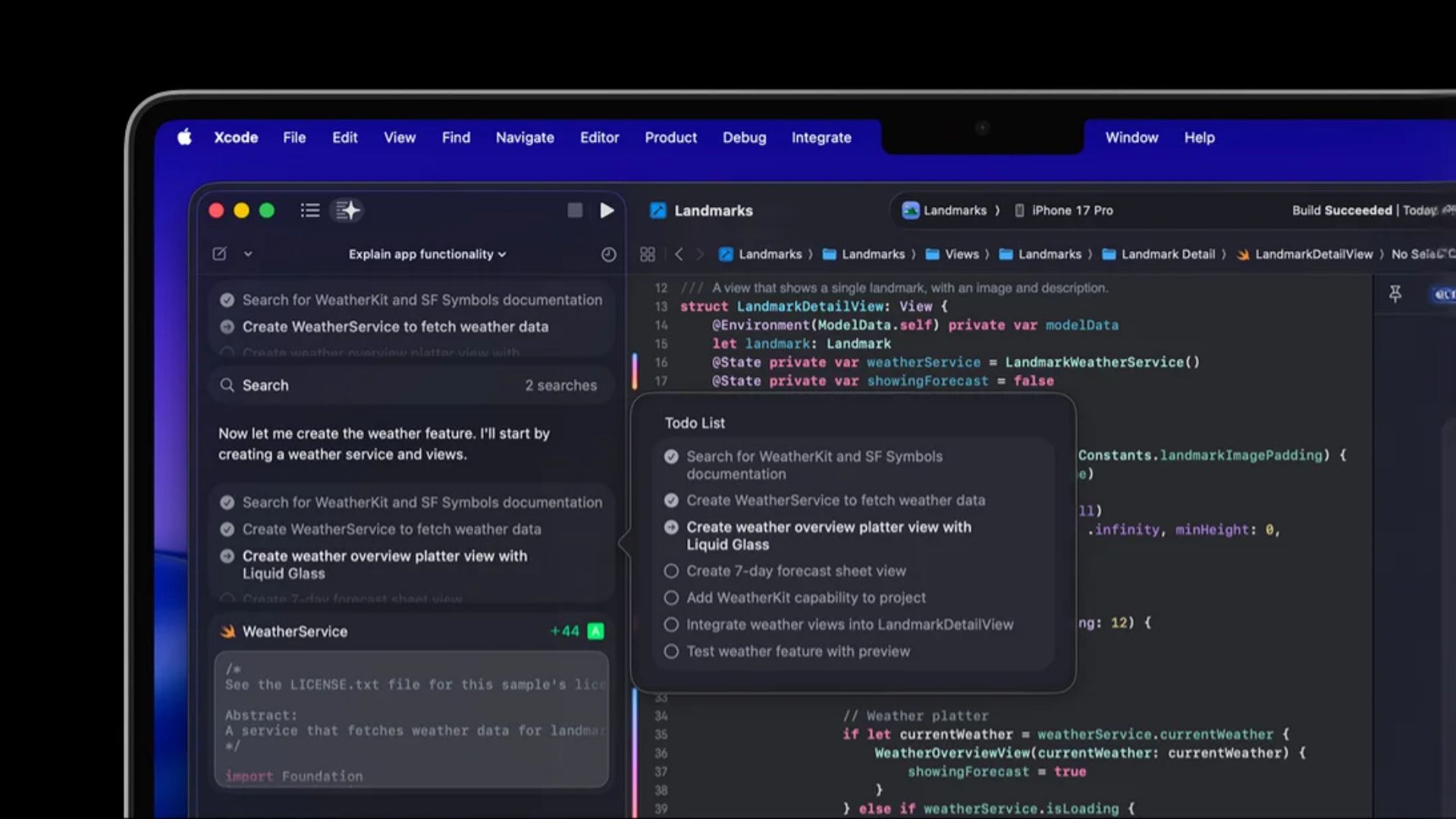Click the Run play button
This screenshot has height=819, width=1456.
pos(607,211)
